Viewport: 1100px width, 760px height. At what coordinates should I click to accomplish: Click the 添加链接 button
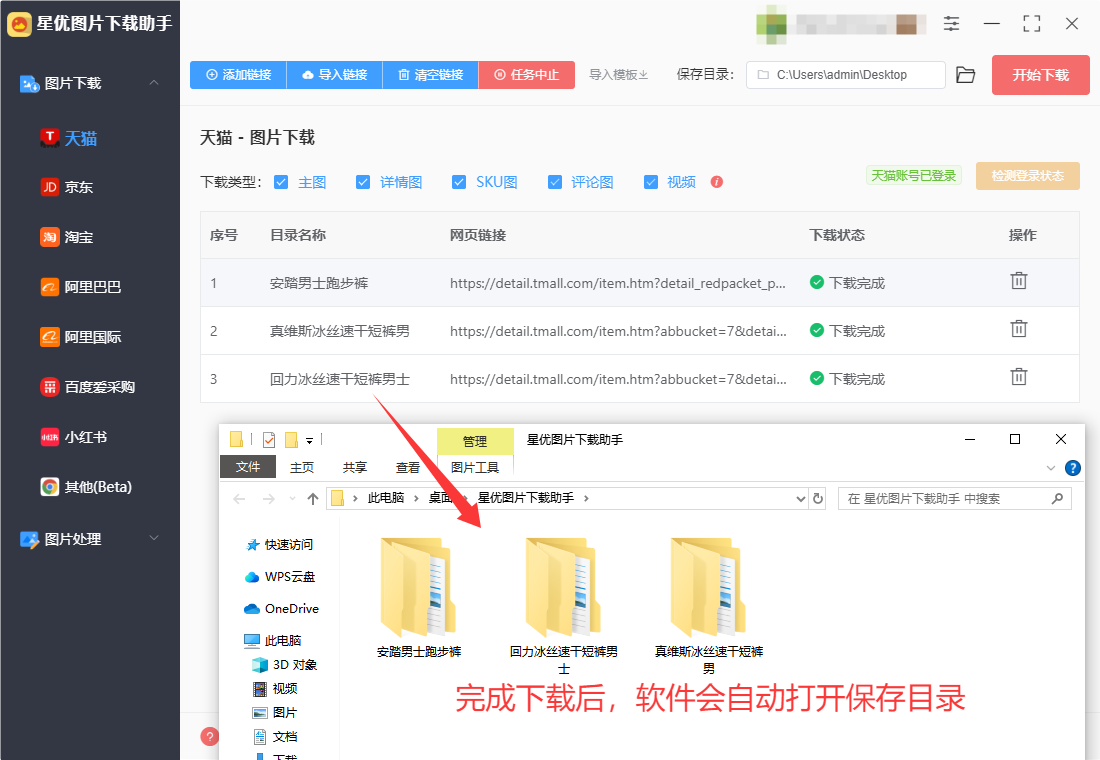coord(239,75)
